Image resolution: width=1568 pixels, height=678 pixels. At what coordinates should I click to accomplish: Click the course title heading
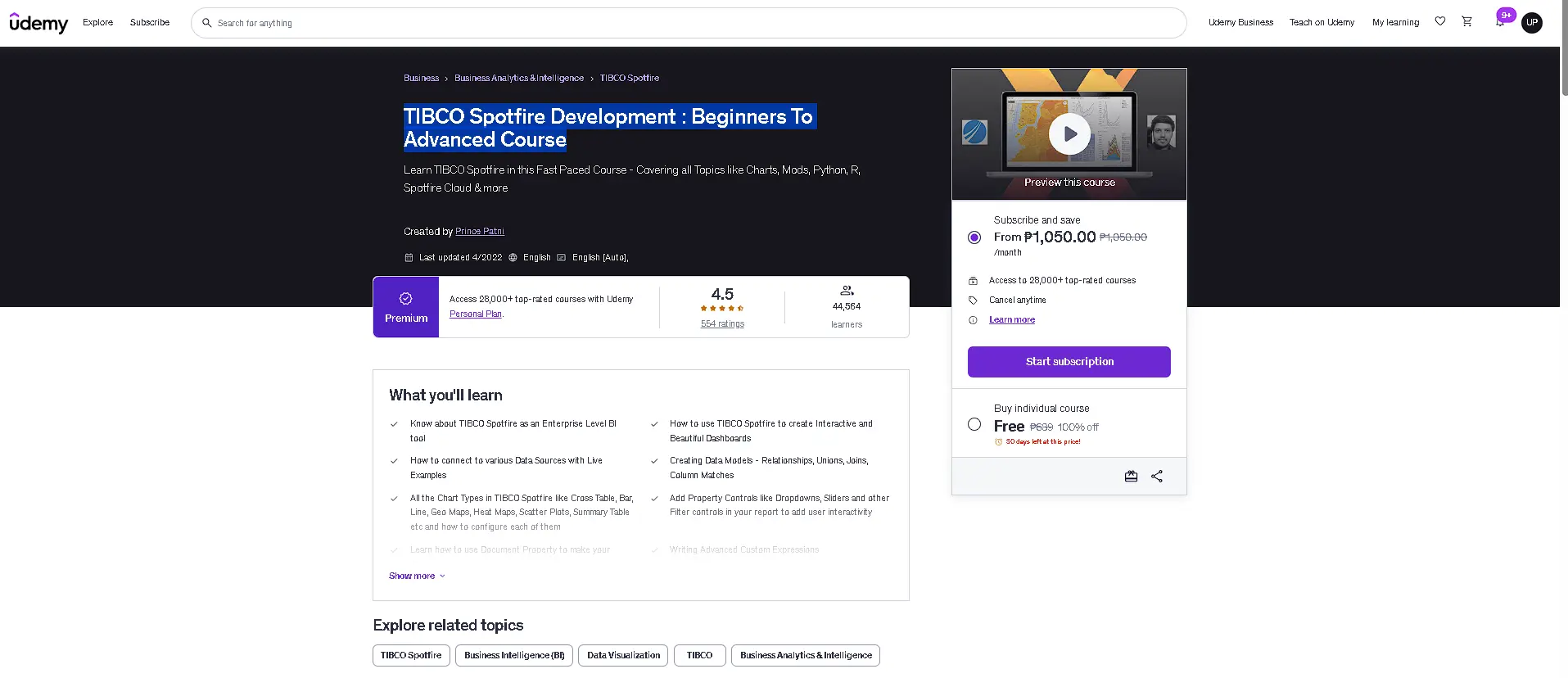608,128
